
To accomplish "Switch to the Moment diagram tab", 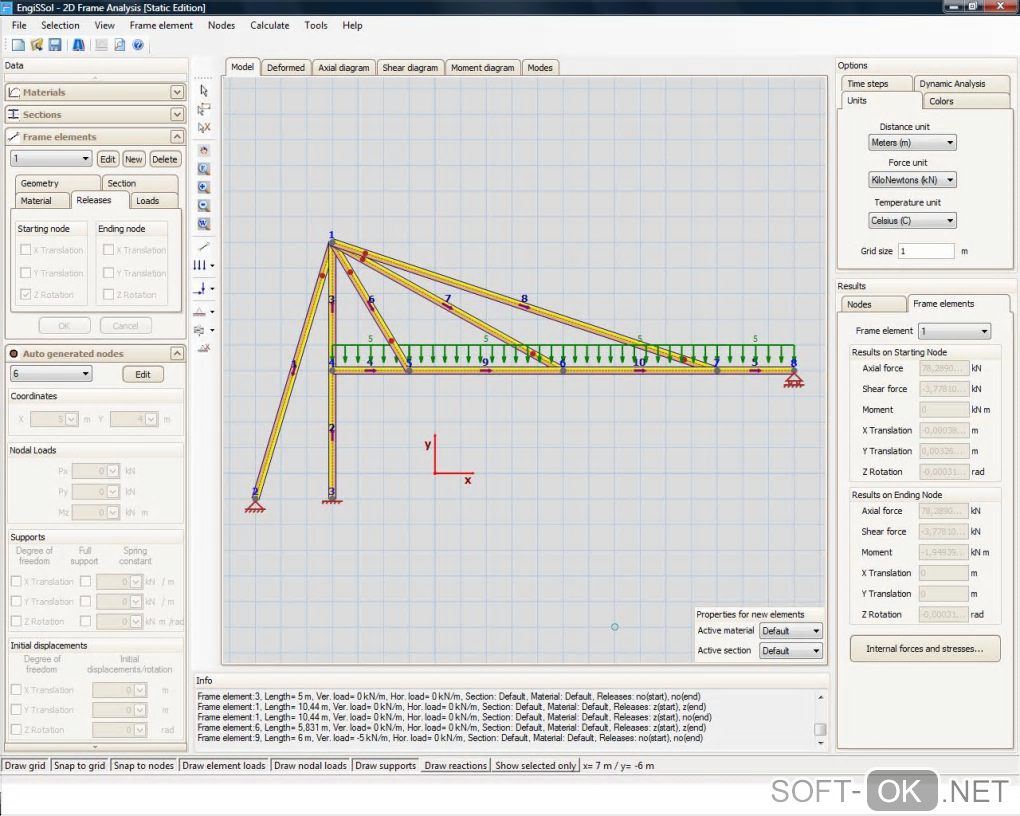I will click(x=483, y=68).
